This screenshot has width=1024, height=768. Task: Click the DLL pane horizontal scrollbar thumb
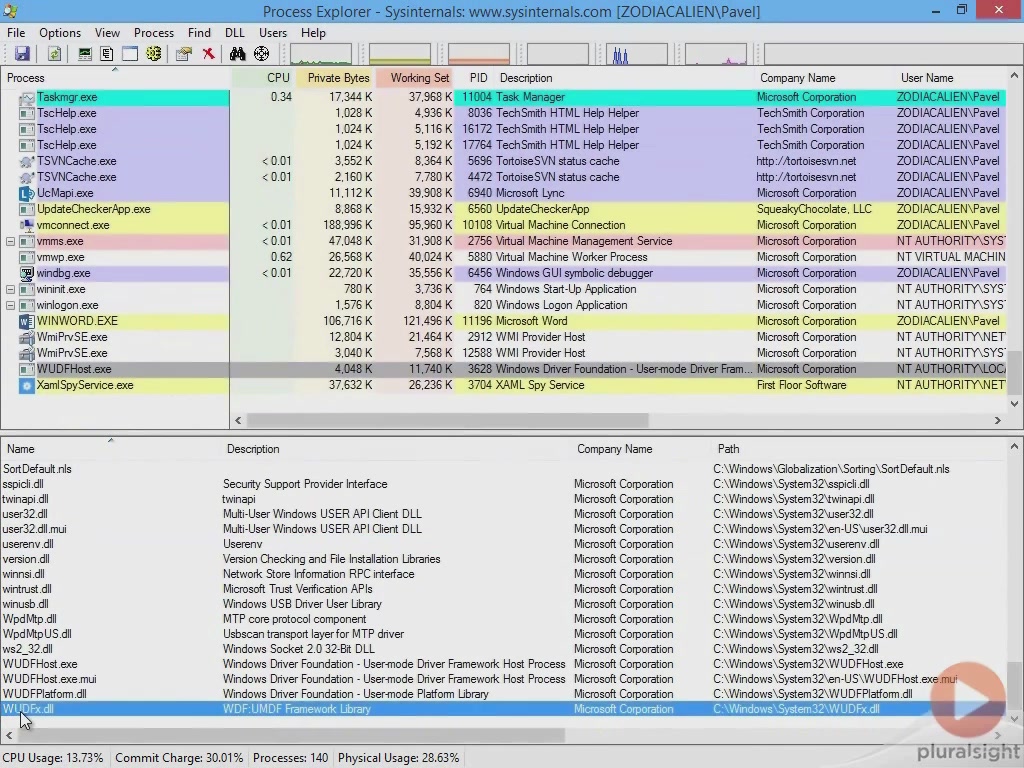291,735
